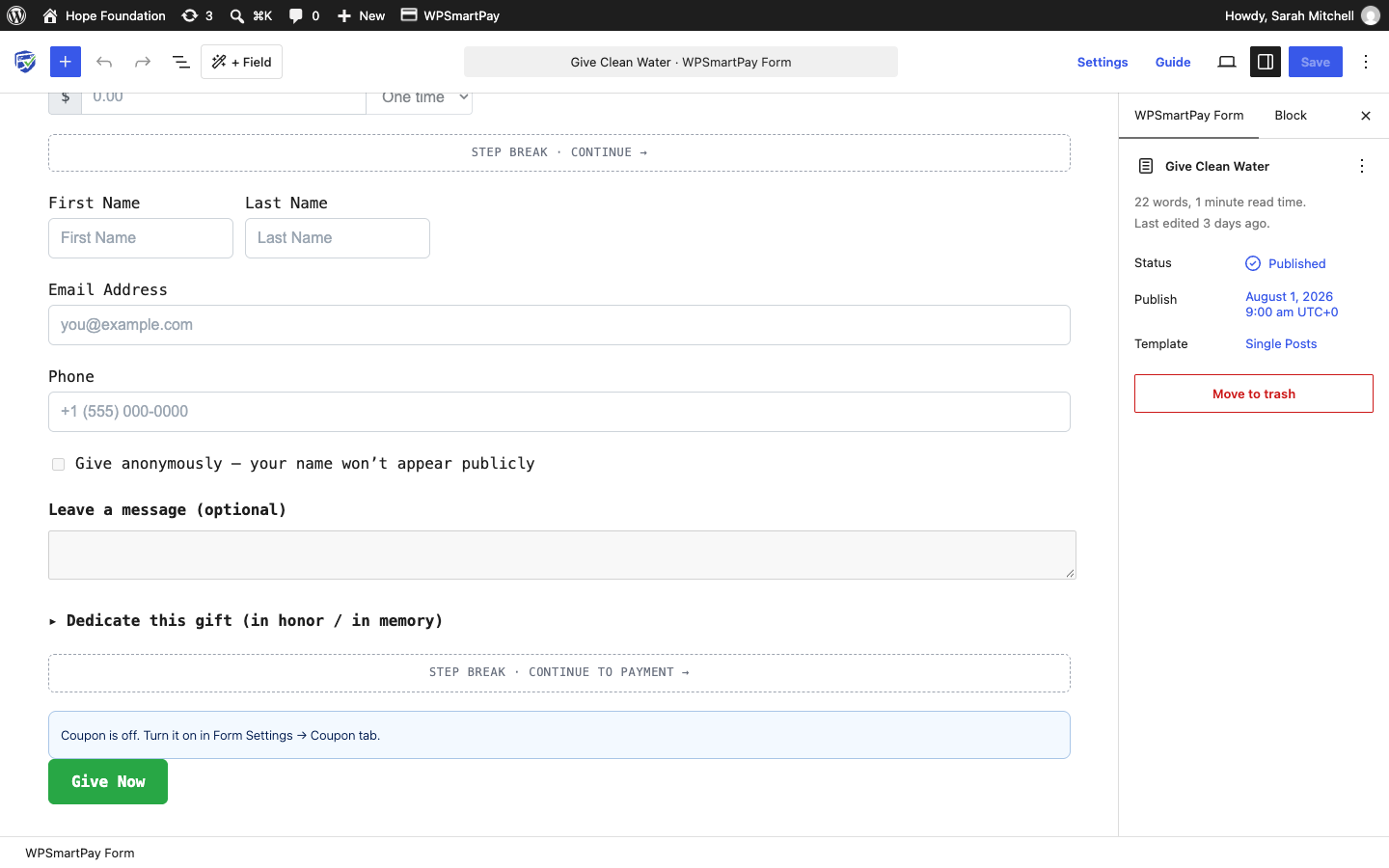Select WPSmartPay Form breadcrumb in footer
Image resolution: width=1389 pixels, height=868 pixels.
coord(80,853)
